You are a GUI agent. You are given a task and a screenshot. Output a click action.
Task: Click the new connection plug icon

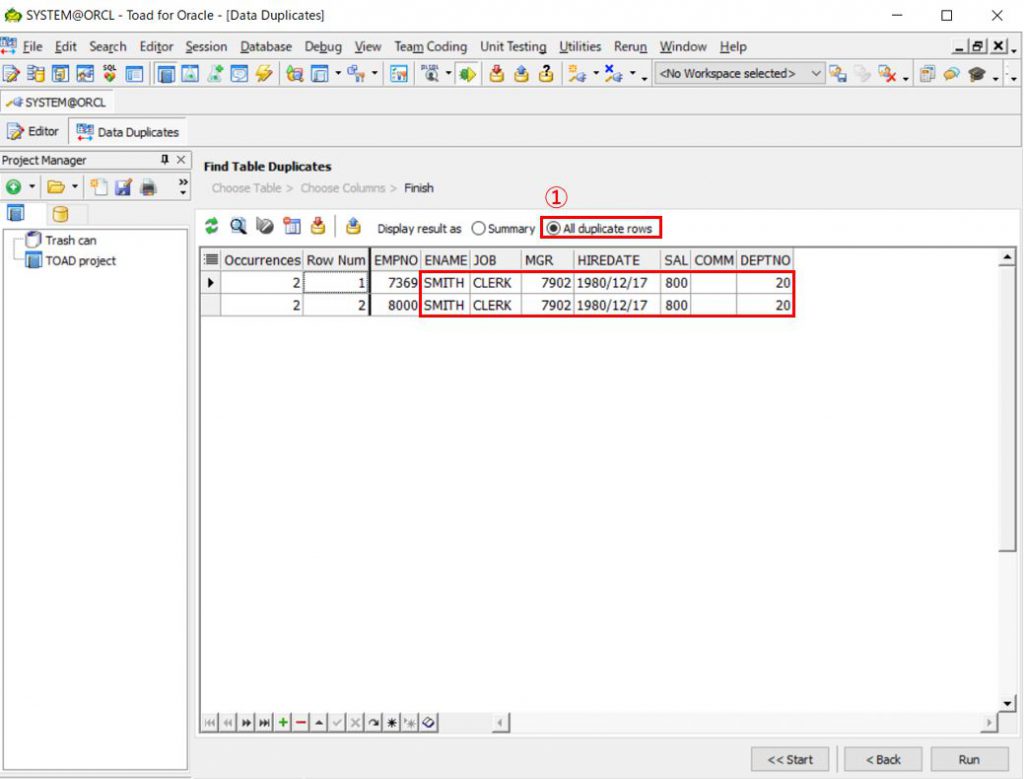click(x=576, y=74)
